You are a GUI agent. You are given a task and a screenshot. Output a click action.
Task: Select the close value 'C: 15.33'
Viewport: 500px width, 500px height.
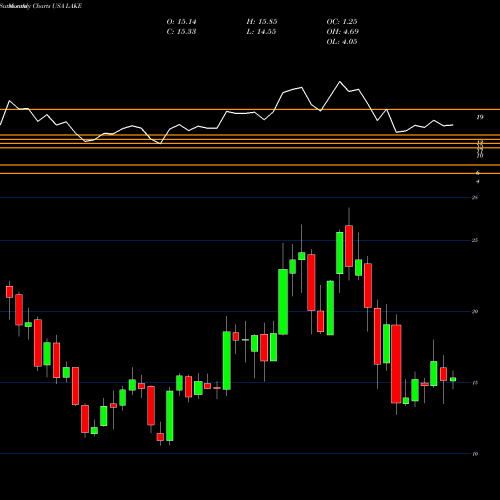181,32
